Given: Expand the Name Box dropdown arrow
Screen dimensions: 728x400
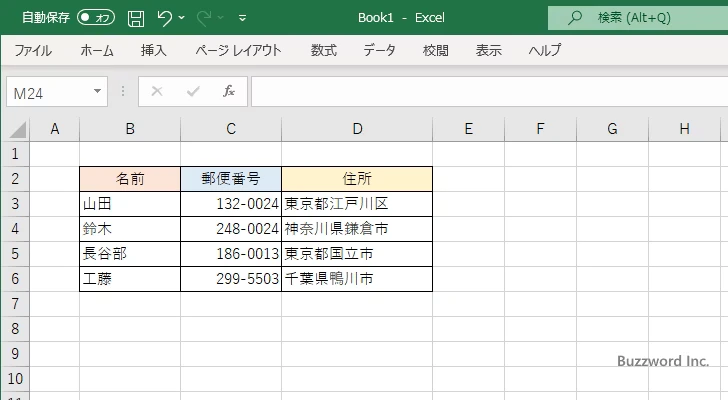Looking at the screenshot, I should click(x=98, y=91).
